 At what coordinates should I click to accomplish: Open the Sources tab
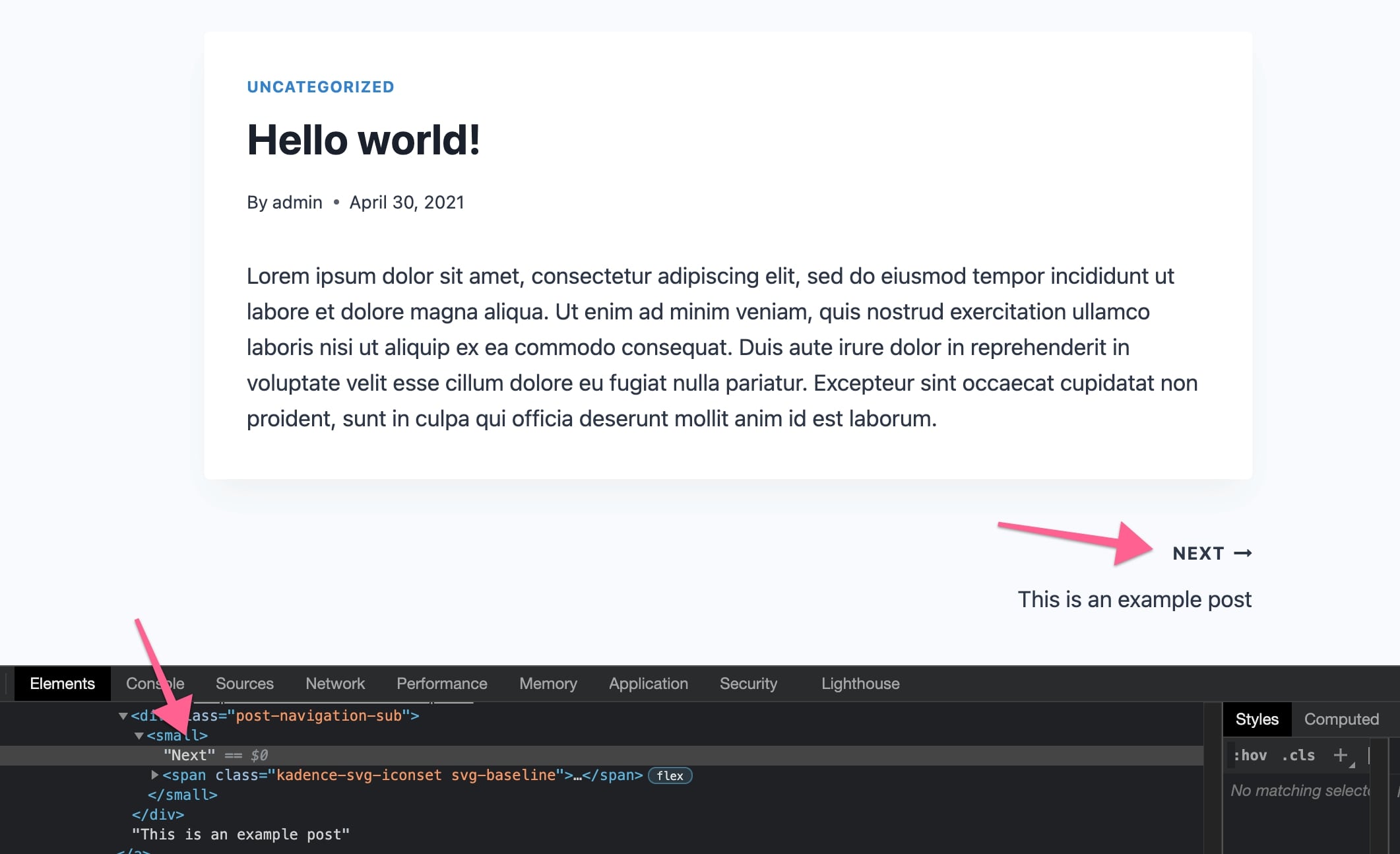point(244,683)
